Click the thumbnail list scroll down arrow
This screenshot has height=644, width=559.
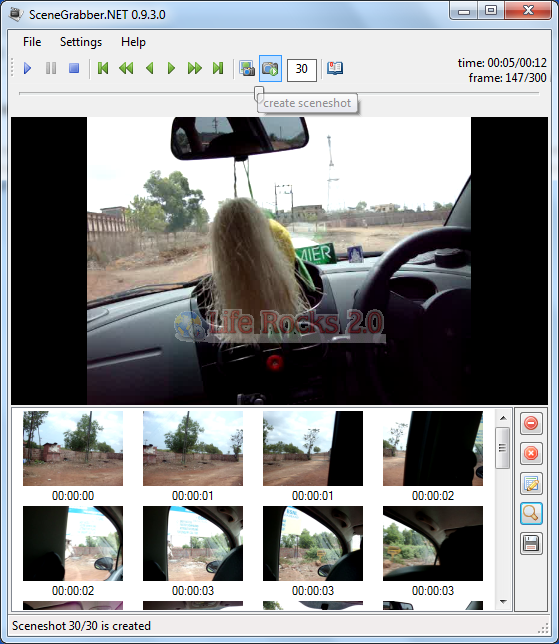[503, 602]
